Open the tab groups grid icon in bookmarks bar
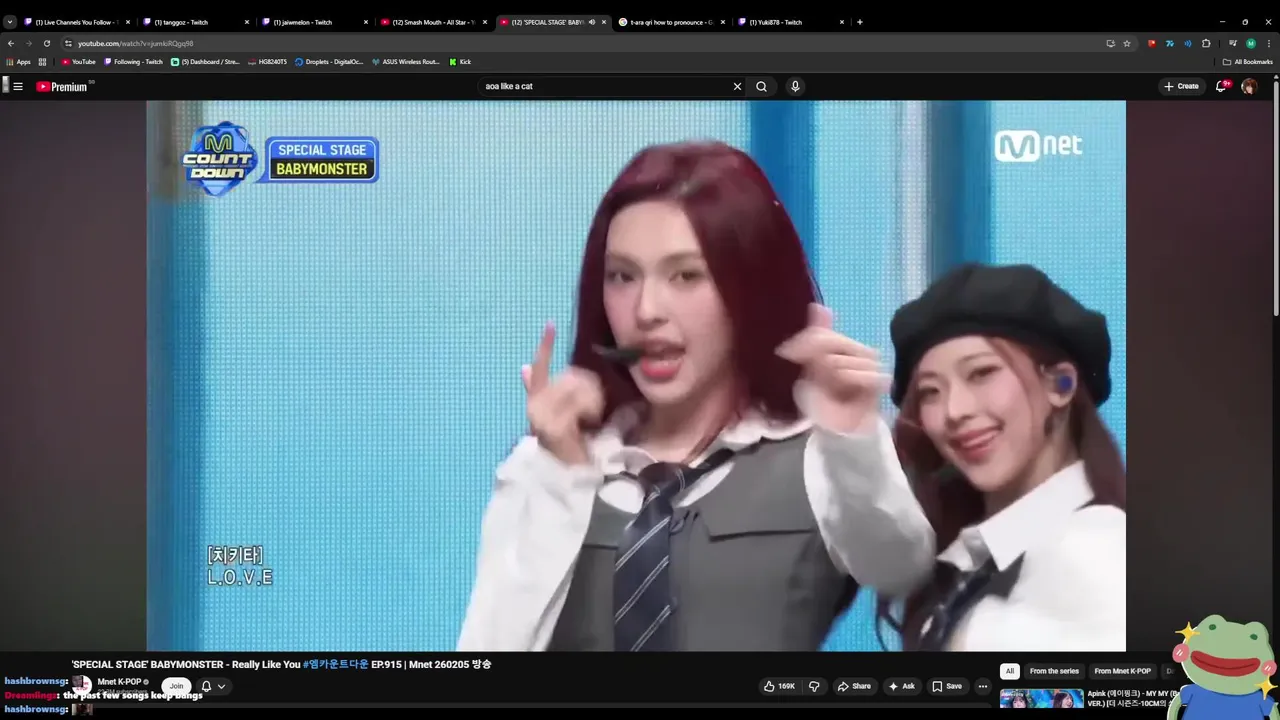Image resolution: width=1280 pixels, height=720 pixels. coord(42,62)
